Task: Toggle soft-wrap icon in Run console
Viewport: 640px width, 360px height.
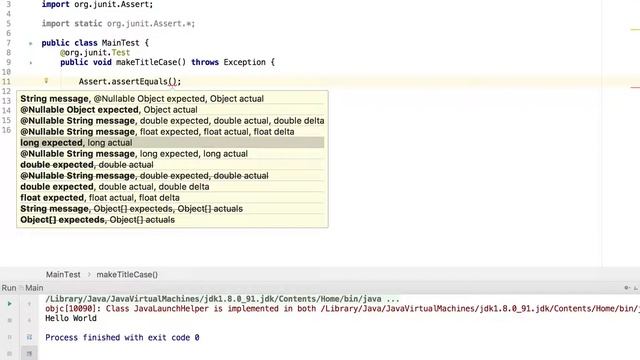Action: (x=29, y=337)
